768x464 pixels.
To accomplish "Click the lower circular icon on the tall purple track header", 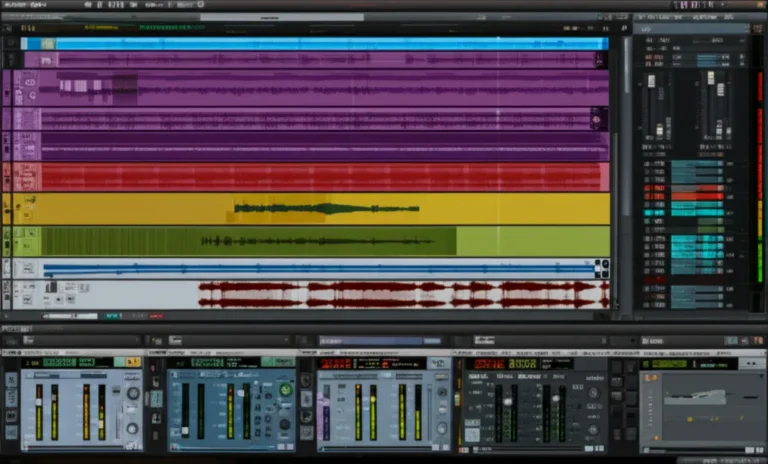I will coord(31,96).
